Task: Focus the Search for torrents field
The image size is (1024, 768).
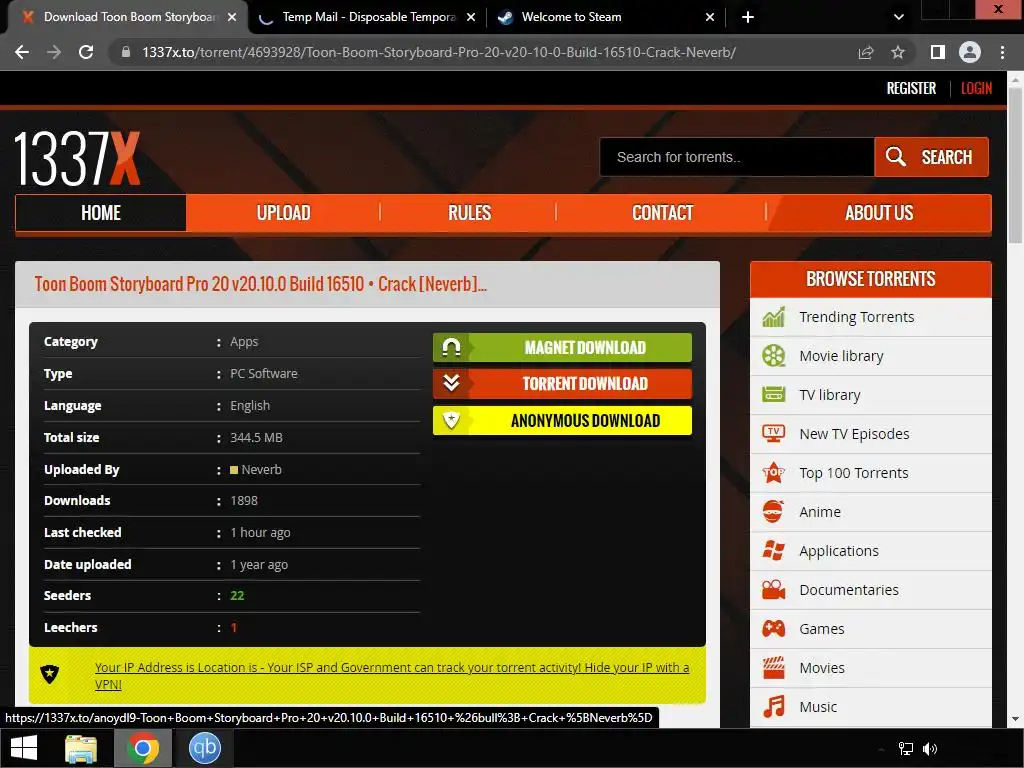Action: [x=737, y=157]
